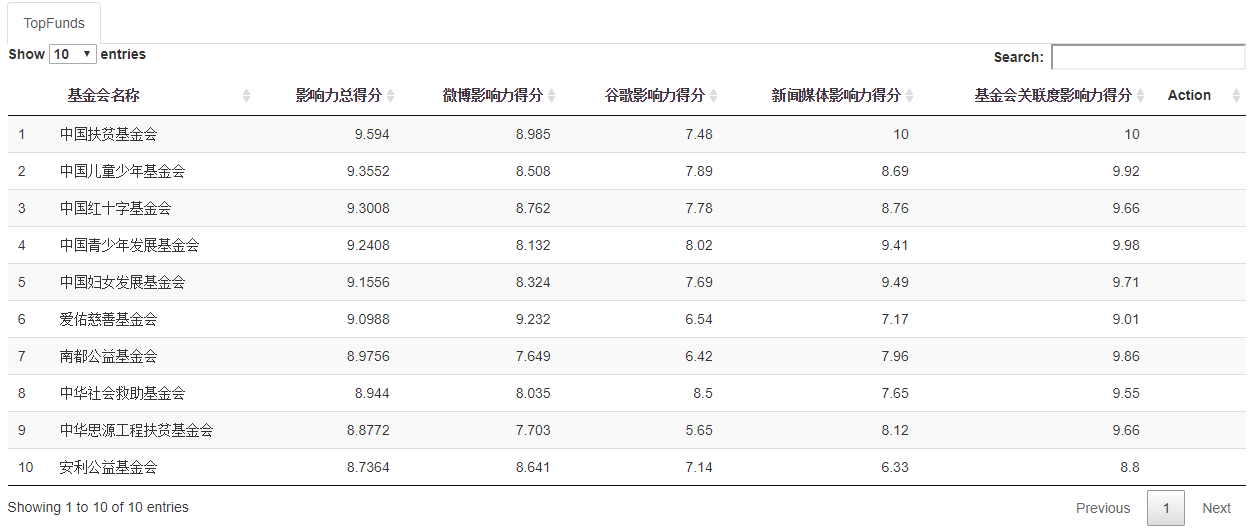This screenshot has width=1251, height=530.
Task: Click the 基金会名称 column header text
Action: 103,95
